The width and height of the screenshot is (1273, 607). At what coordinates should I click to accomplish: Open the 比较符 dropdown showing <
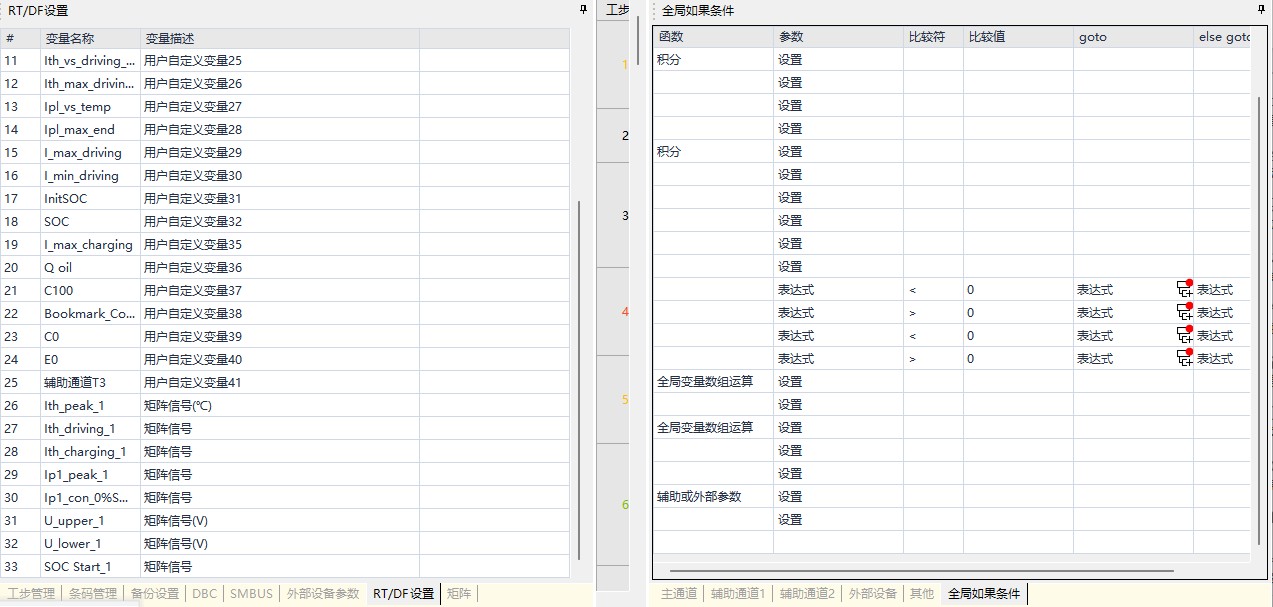tap(930, 289)
